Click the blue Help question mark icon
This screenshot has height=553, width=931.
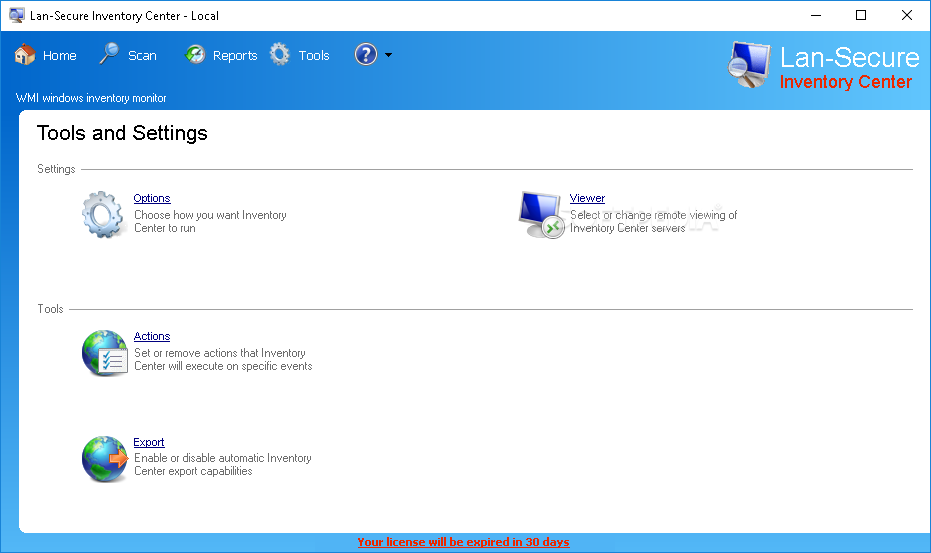click(366, 55)
